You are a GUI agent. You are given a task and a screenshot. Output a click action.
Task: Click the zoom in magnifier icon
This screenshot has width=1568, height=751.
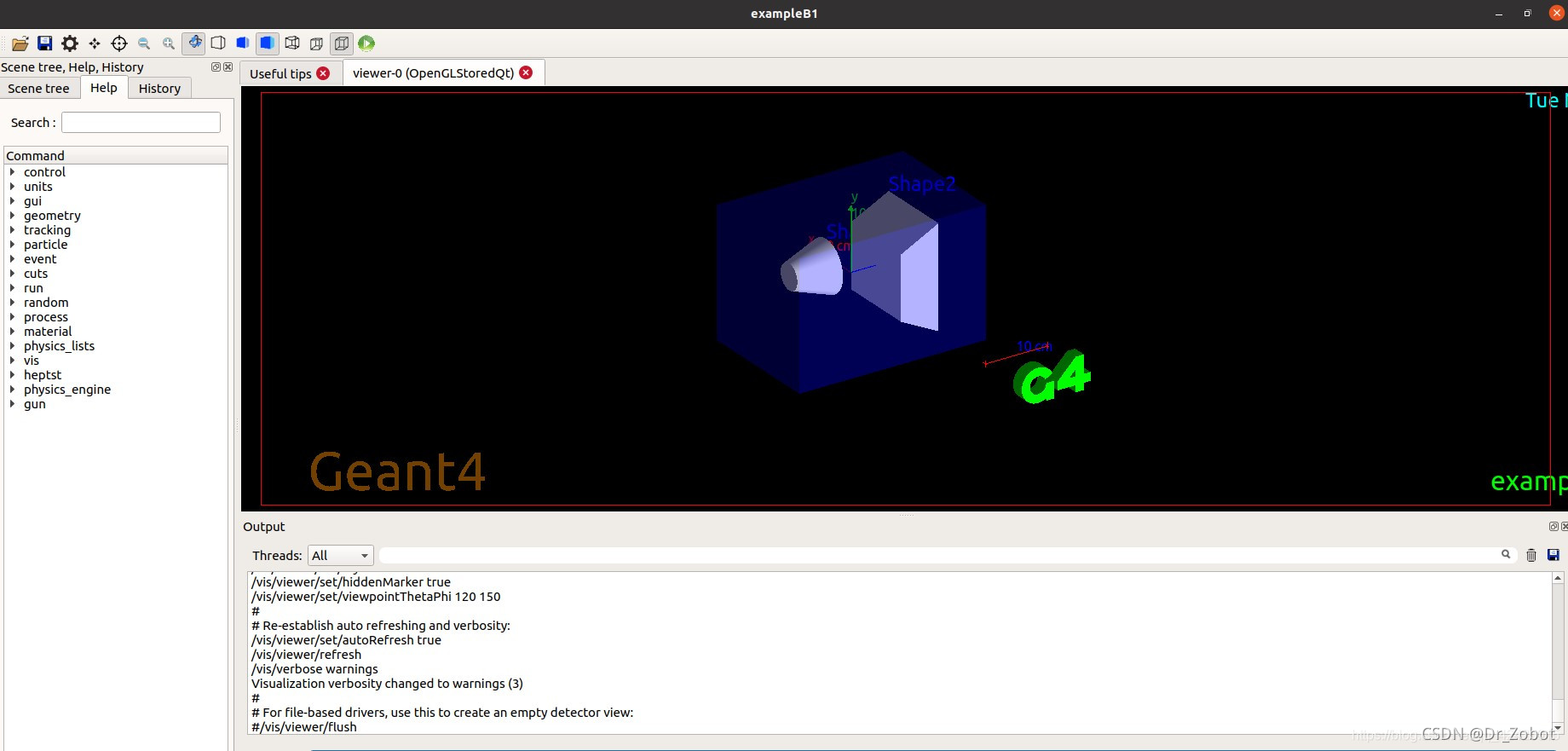point(169,43)
